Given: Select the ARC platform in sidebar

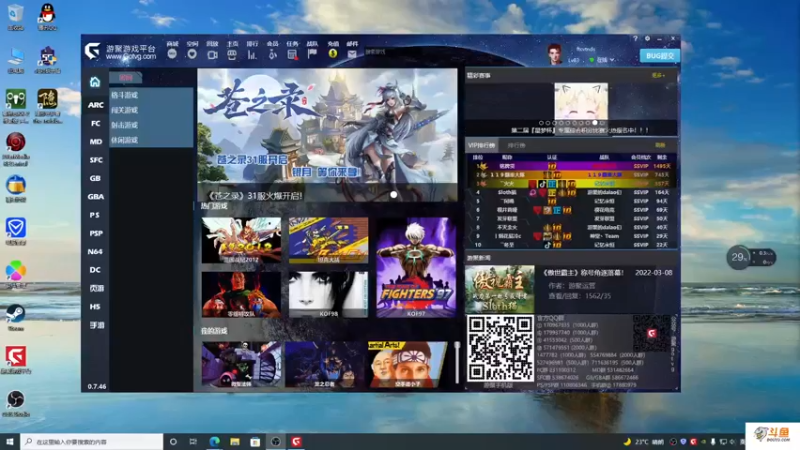Looking at the screenshot, I should 96,105.
